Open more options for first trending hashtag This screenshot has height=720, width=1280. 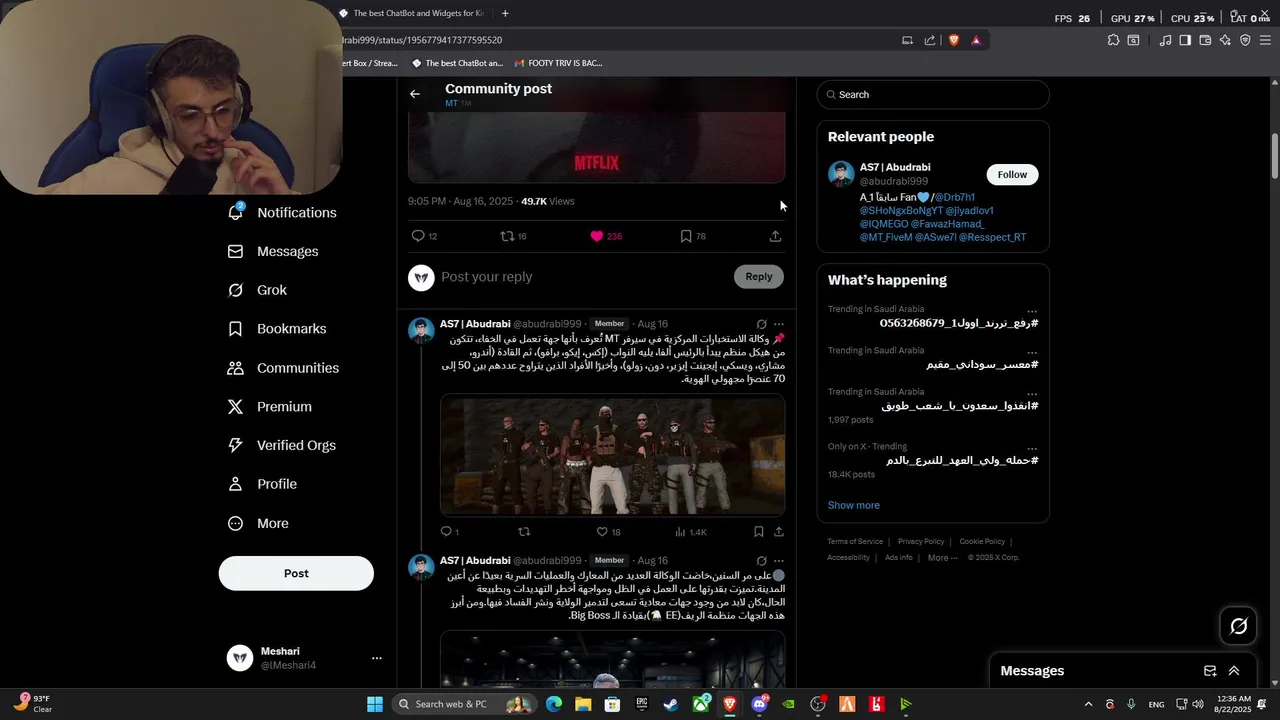[1032, 311]
